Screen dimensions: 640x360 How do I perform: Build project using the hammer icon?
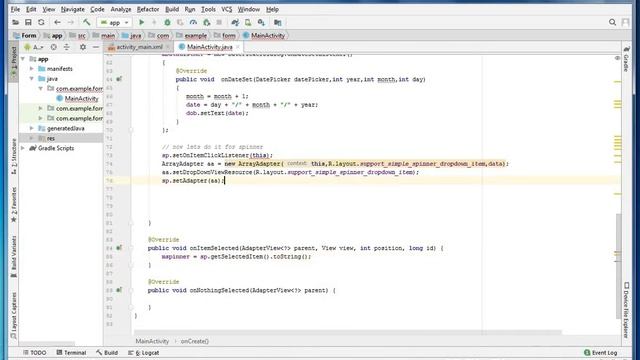point(87,22)
